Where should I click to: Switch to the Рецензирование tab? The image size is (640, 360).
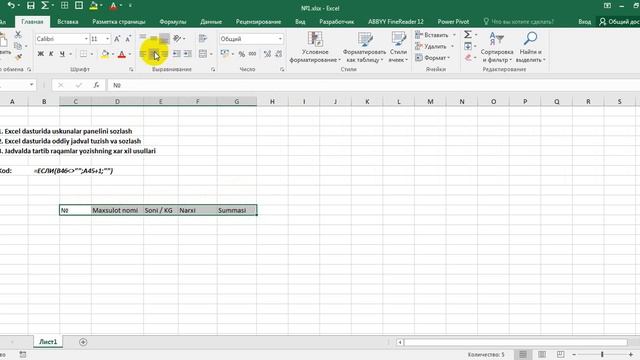(258, 22)
